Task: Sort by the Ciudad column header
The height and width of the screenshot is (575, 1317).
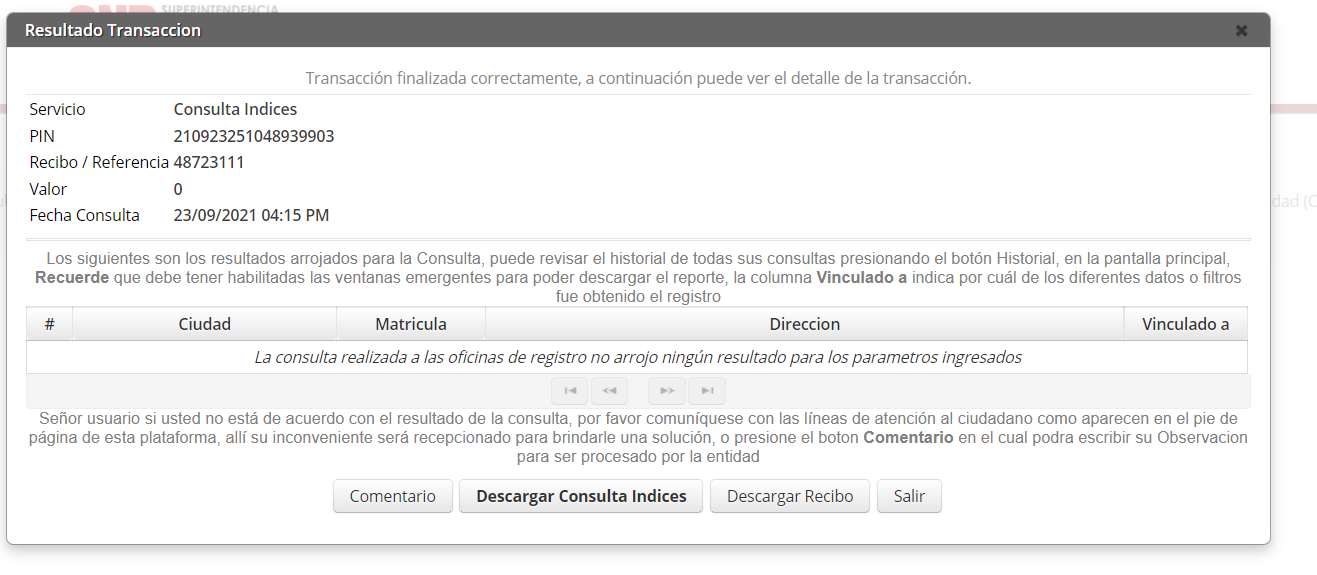Action: 204,324
